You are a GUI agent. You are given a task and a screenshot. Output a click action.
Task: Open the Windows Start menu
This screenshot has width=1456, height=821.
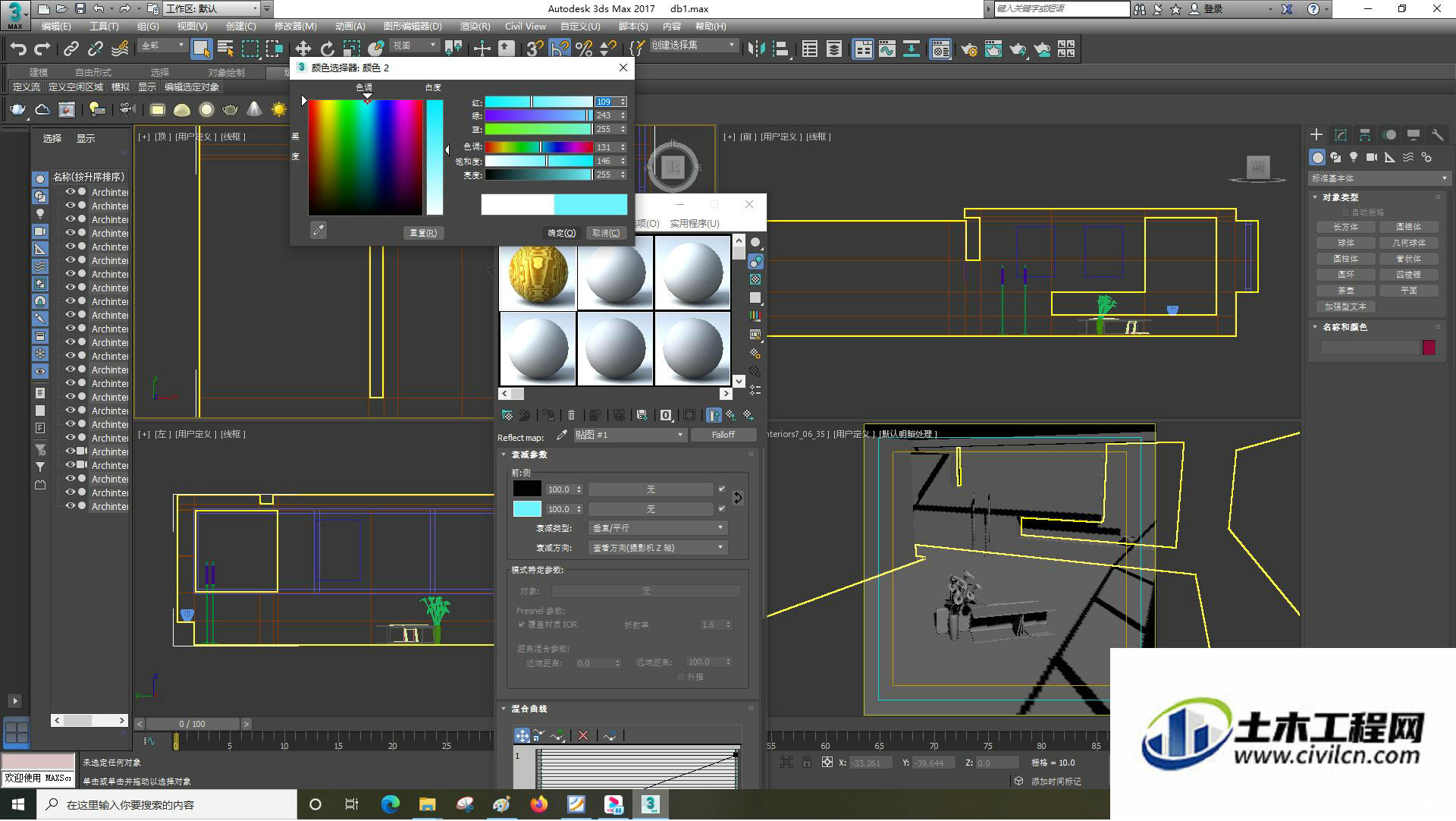point(18,804)
